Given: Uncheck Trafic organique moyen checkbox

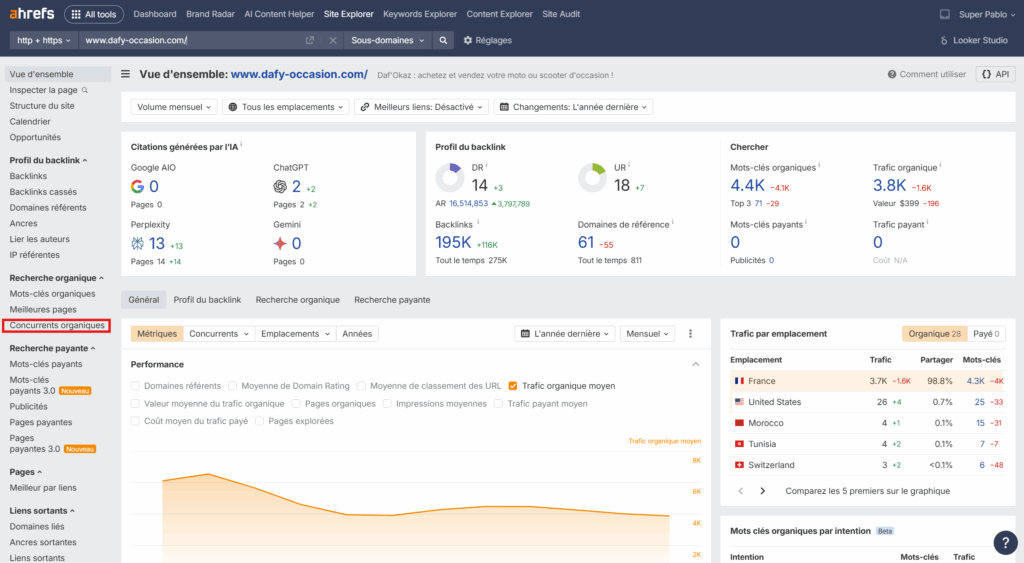Looking at the screenshot, I should [513, 386].
